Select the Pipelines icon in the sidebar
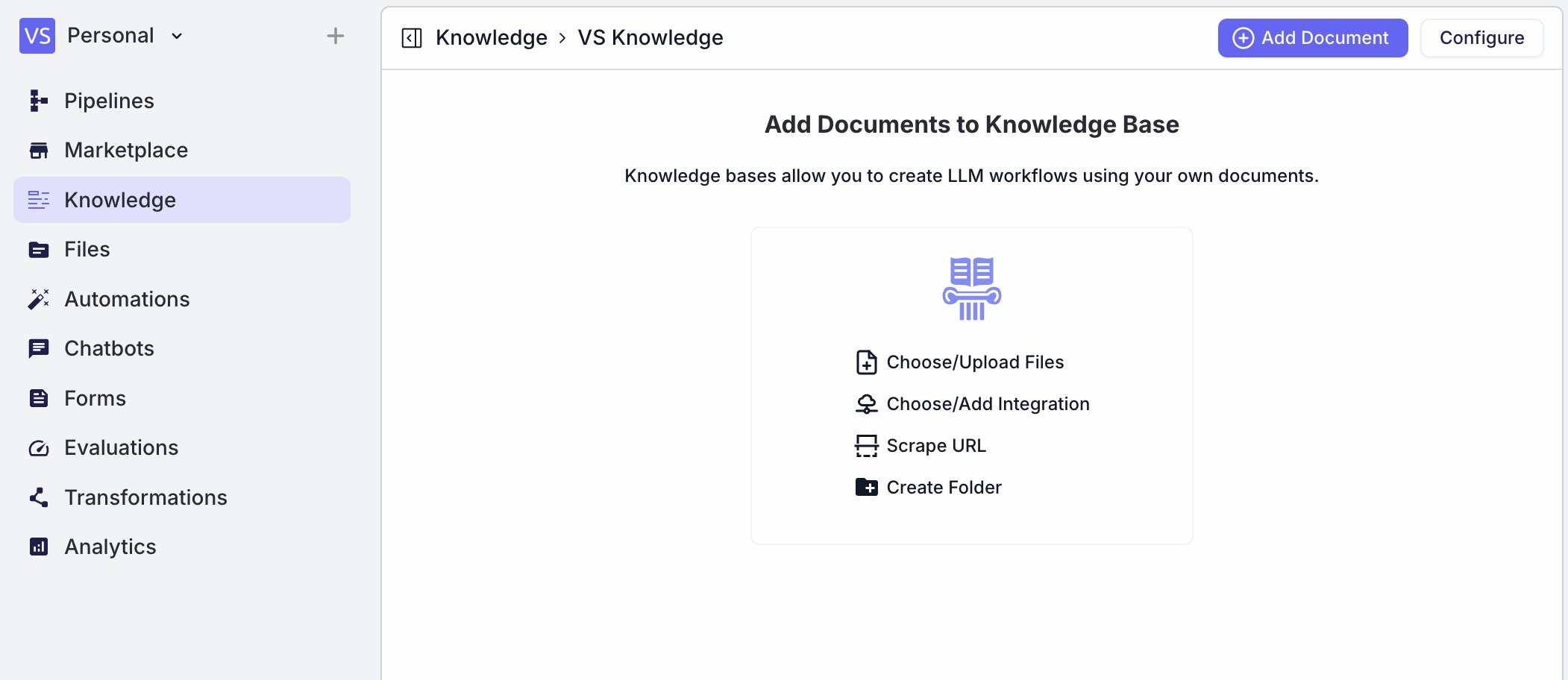 click(x=39, y=101)
